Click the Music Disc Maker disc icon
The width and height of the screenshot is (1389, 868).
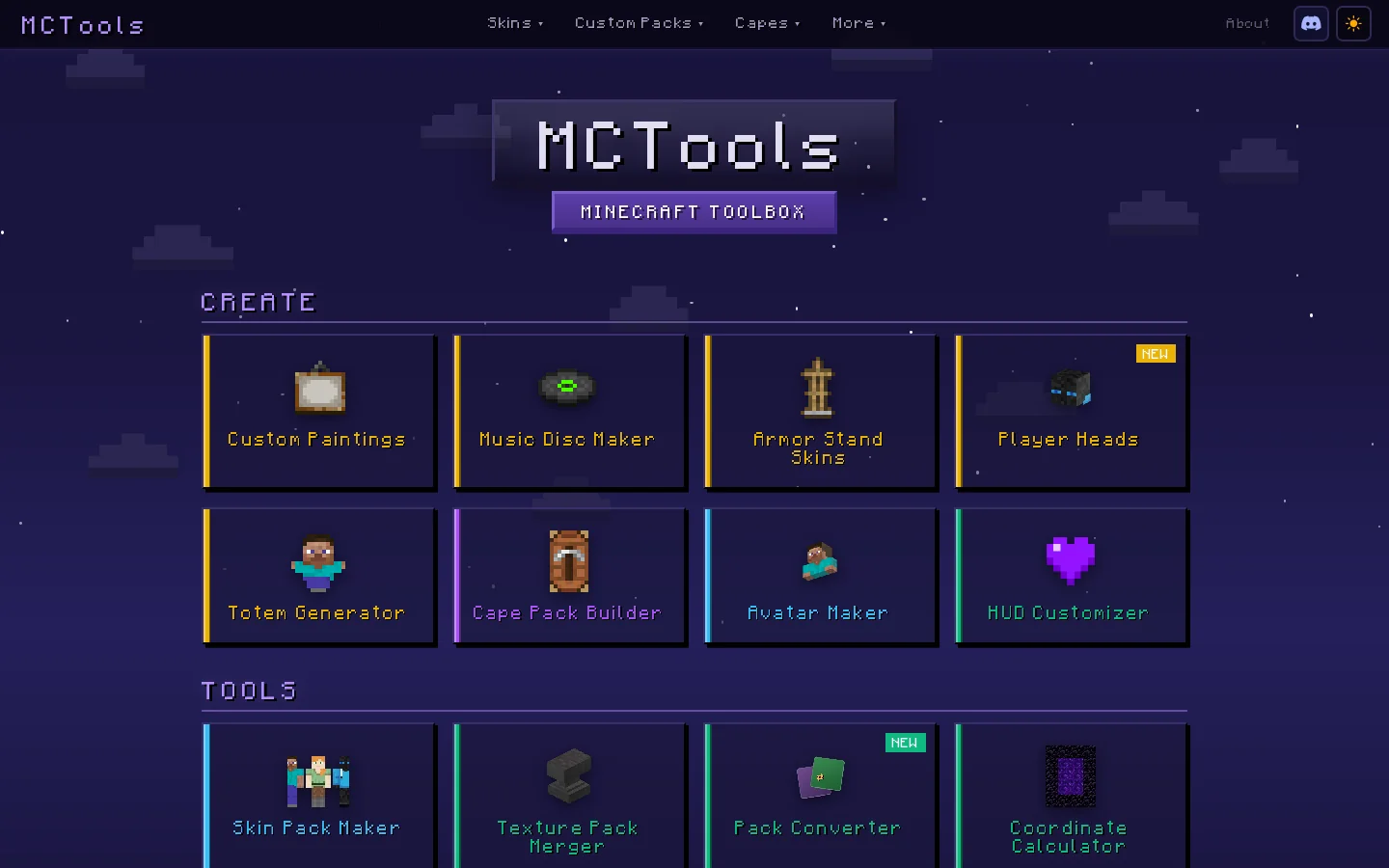tap(567, 388)
